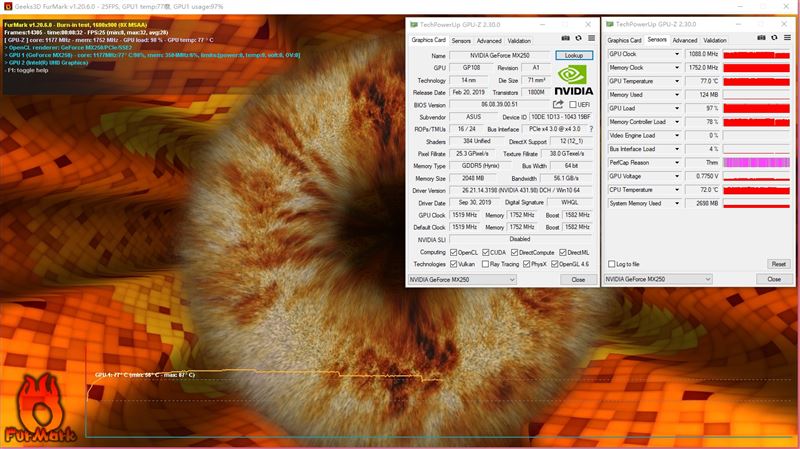
Task: Expand the System Memory Used dropdown
Action: pyautogui.click(x=677, y=203)
